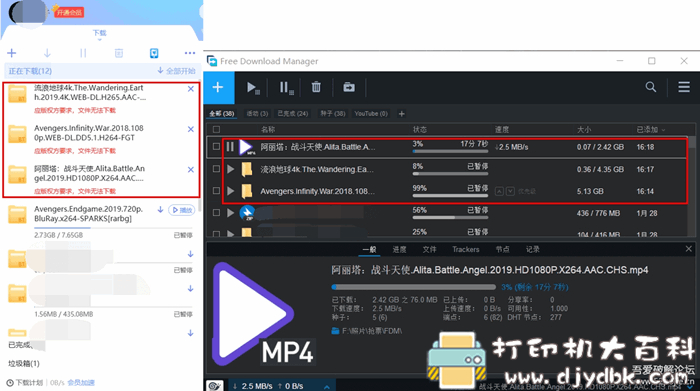Start selected downloads in FDM toolbar
700x391 pixels.
click(253, 87)
